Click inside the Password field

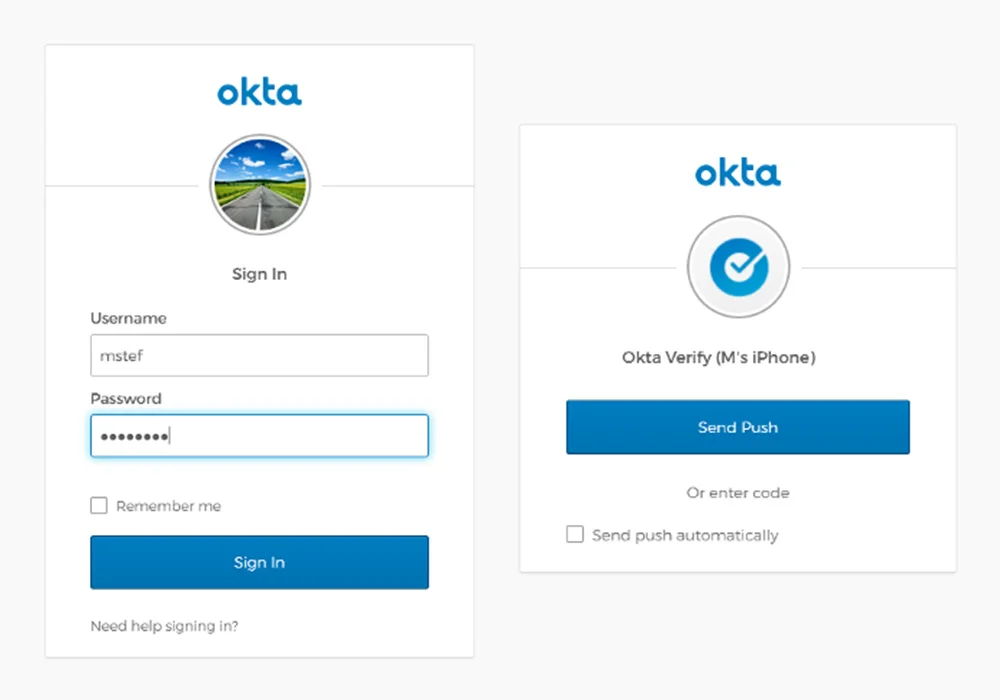259,435
